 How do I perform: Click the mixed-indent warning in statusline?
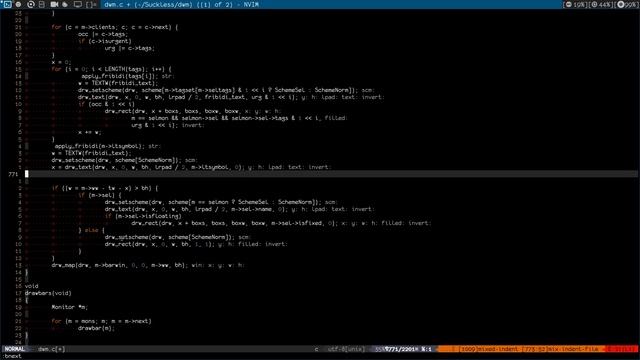(489, 349)
